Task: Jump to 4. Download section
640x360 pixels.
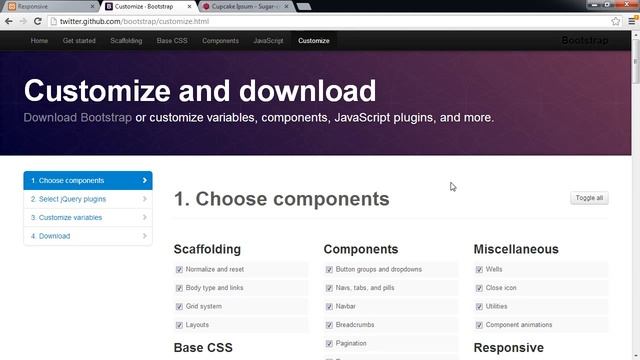Action: (88, 236)
